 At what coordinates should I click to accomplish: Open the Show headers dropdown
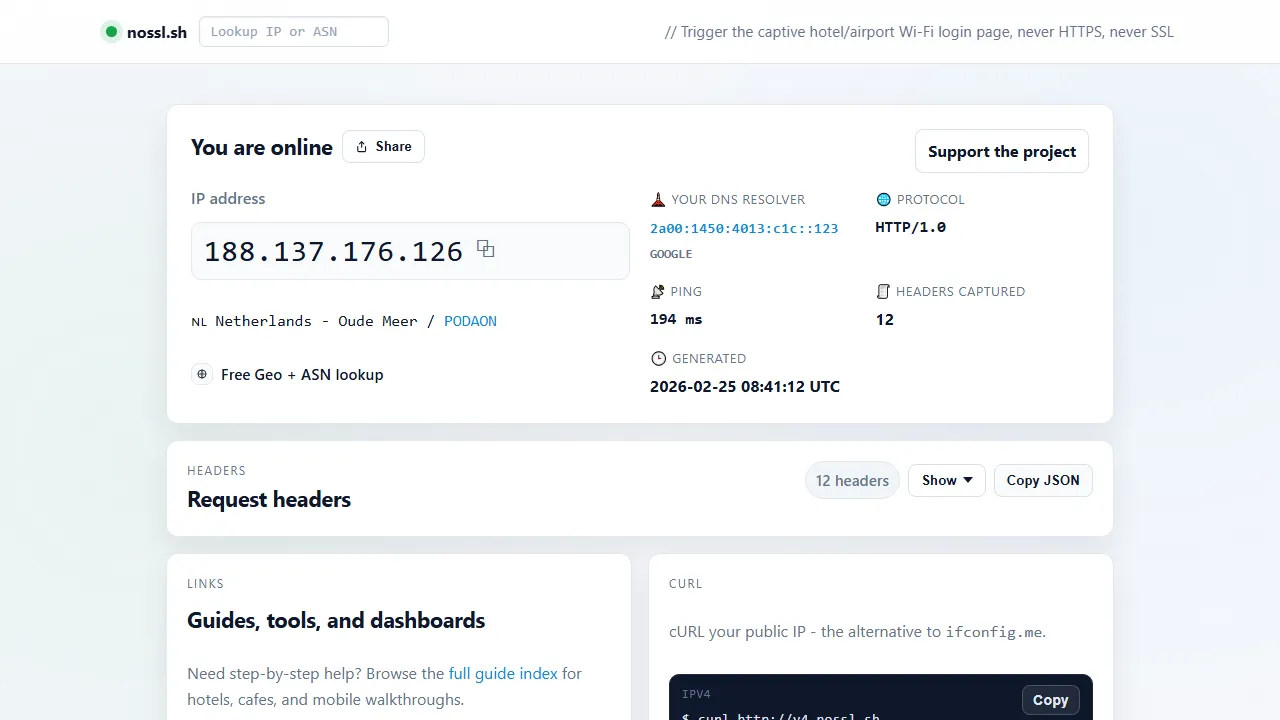946,480
